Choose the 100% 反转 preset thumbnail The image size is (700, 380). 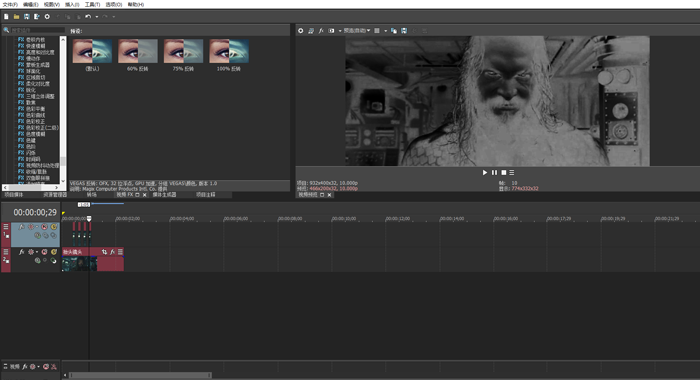click(229, 51)
